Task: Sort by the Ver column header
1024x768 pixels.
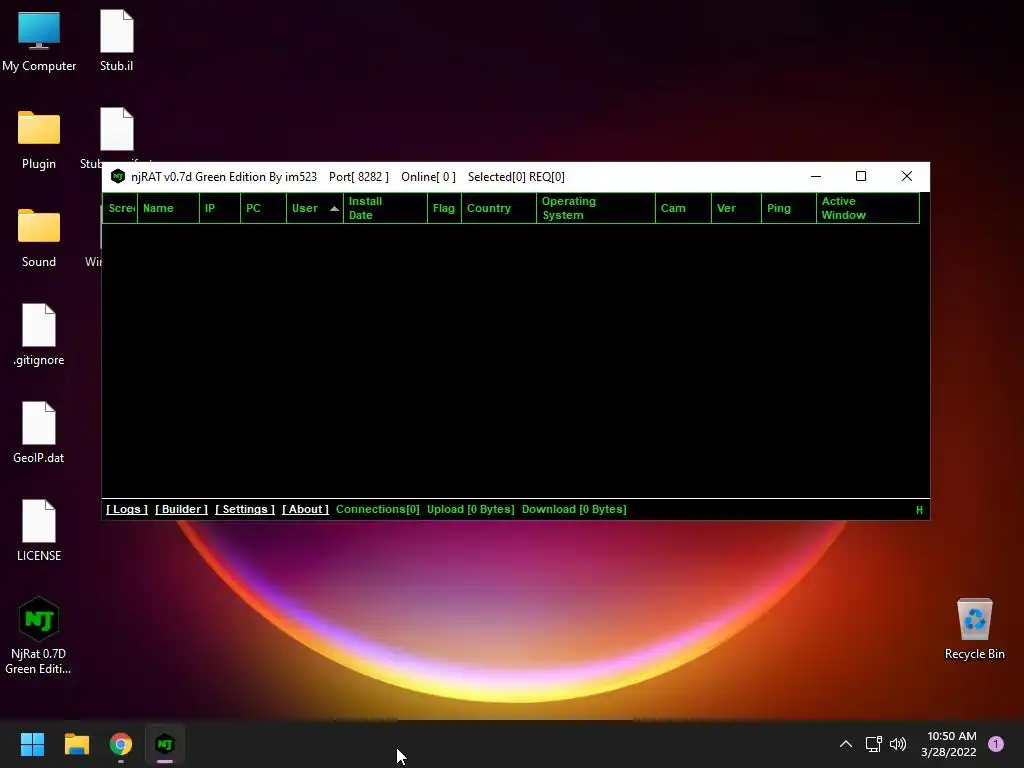Action: [x=736, y=208]
